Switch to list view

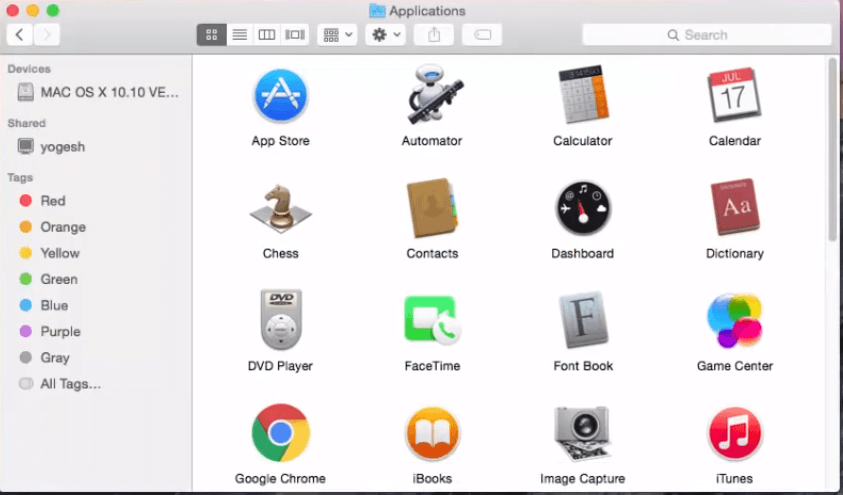pyautogui.click(x=240, y=35)
